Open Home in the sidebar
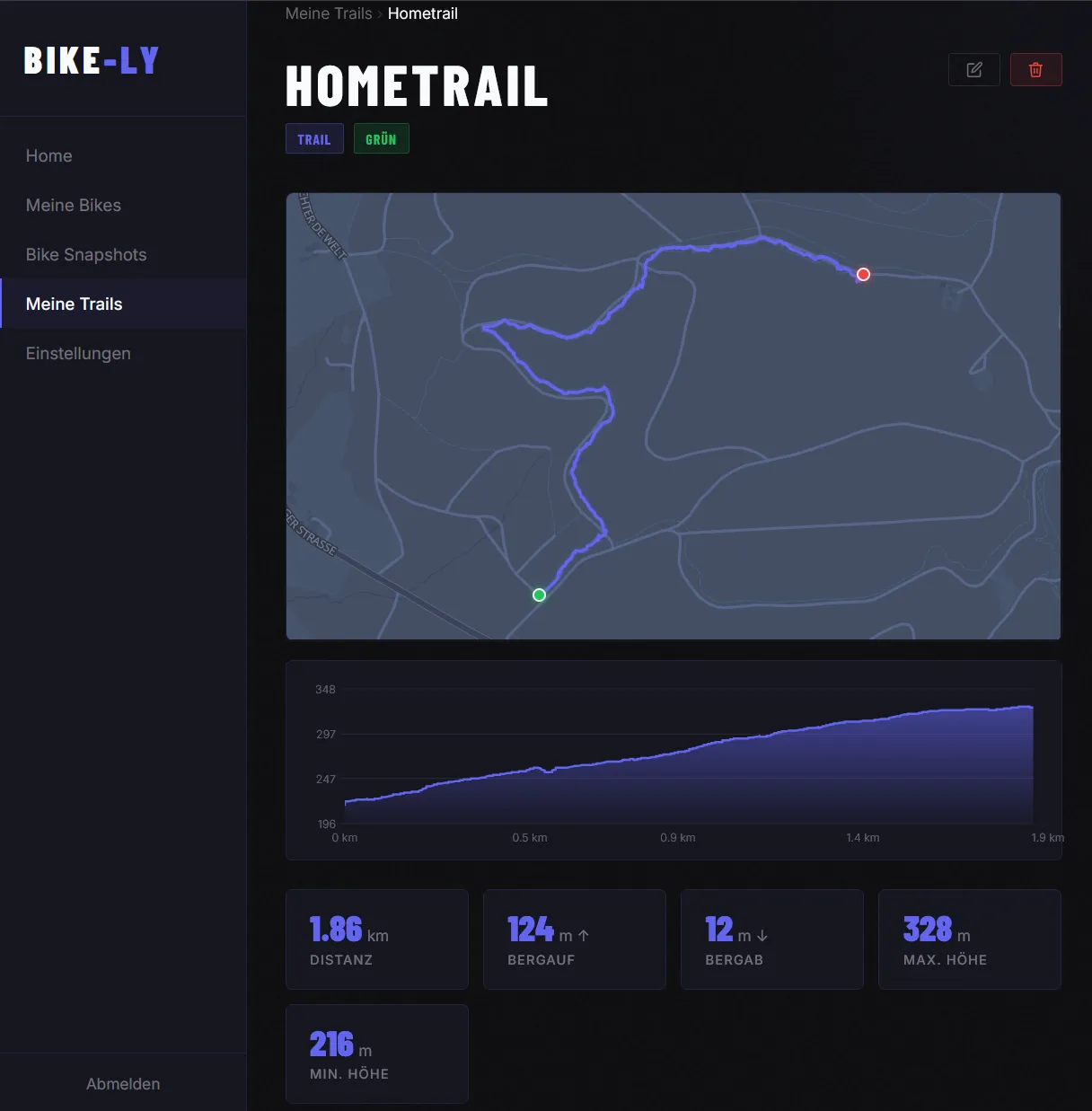The height and width of the screenshot is (1111, 1092). tap(48, 155)
